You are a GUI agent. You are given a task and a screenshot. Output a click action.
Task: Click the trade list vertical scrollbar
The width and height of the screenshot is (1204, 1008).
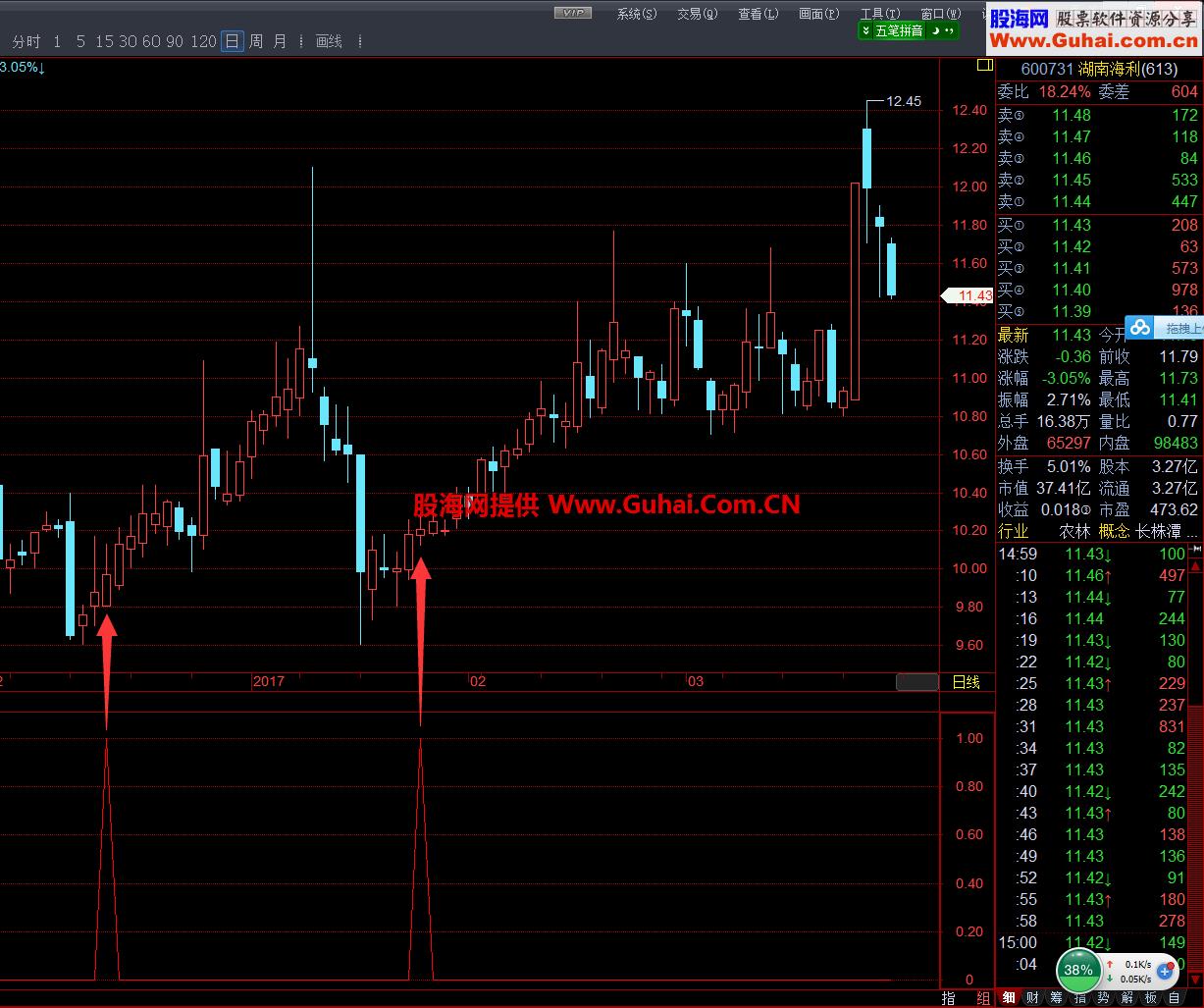click(x=1196, y=766)
